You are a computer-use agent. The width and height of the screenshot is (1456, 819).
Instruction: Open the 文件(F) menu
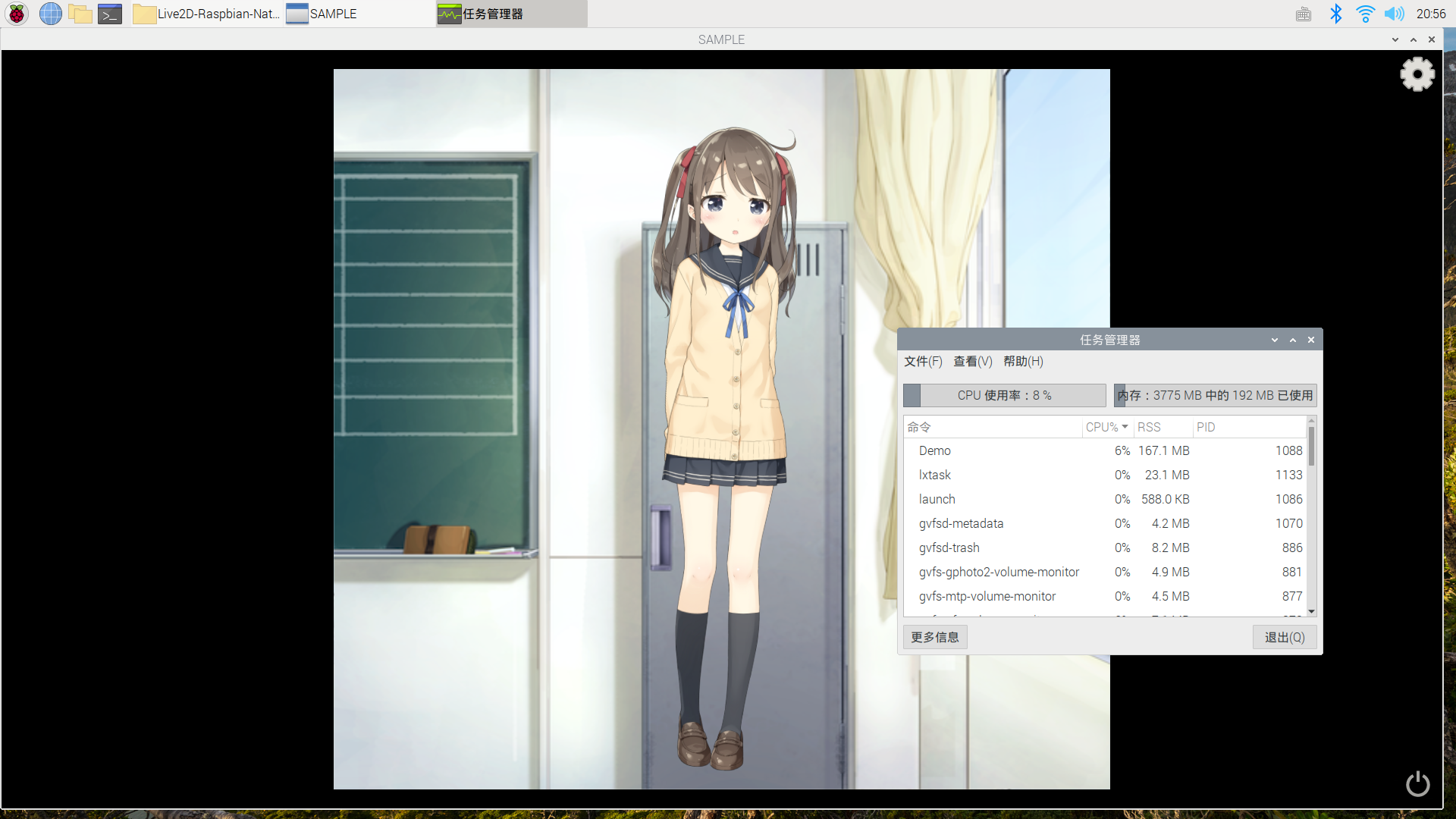[x=922, y=362]
